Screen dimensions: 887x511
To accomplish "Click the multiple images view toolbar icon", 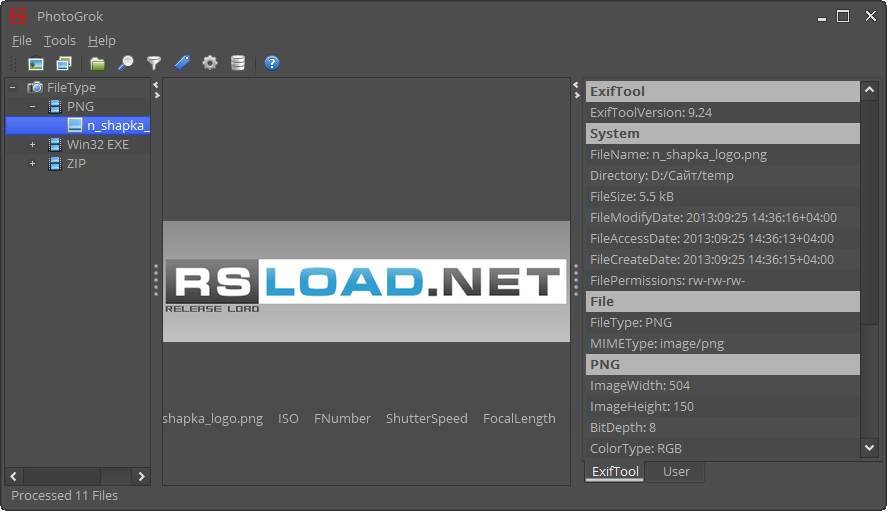I will [64, 63].
